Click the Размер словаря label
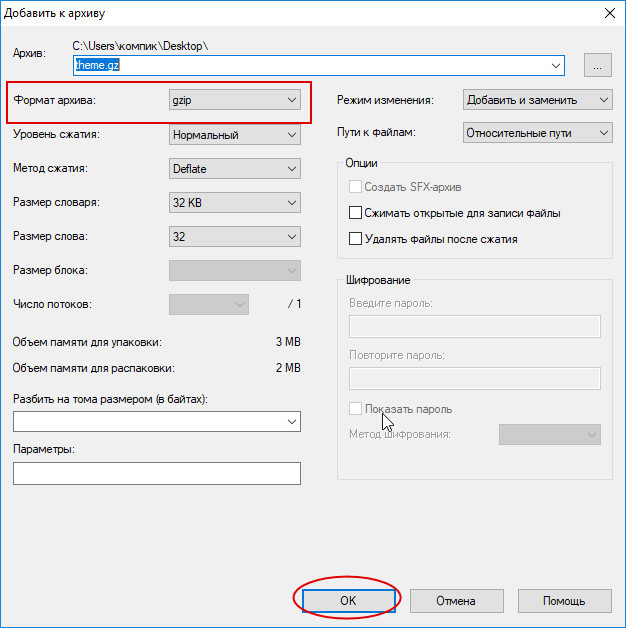Viewport: 626px width, 628px height. pos(56,202)
